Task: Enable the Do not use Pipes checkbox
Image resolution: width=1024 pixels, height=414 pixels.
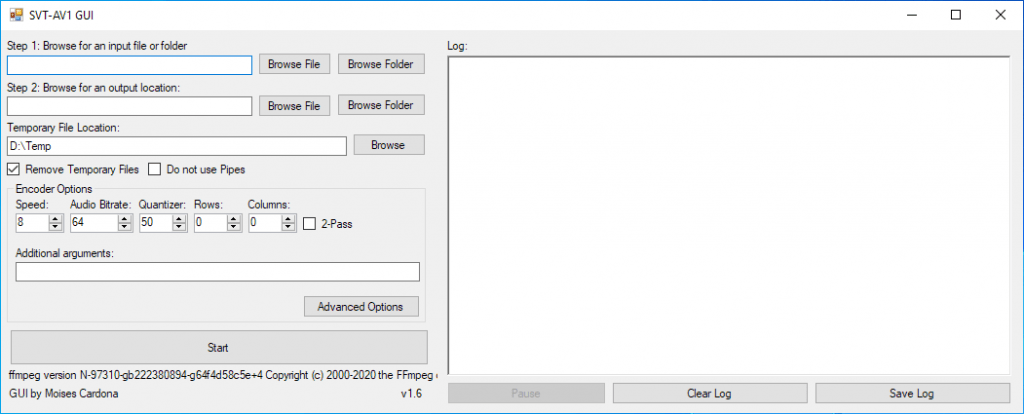Action: point(154,169)
